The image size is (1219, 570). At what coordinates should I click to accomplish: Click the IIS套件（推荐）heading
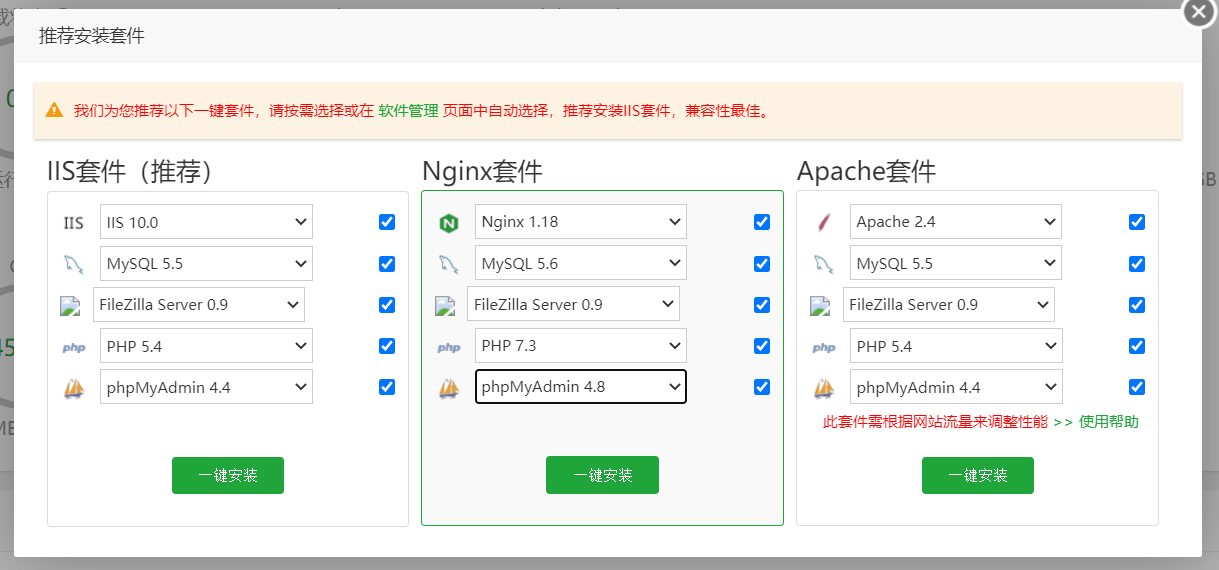pyautogui.click(x=132, y=172)
